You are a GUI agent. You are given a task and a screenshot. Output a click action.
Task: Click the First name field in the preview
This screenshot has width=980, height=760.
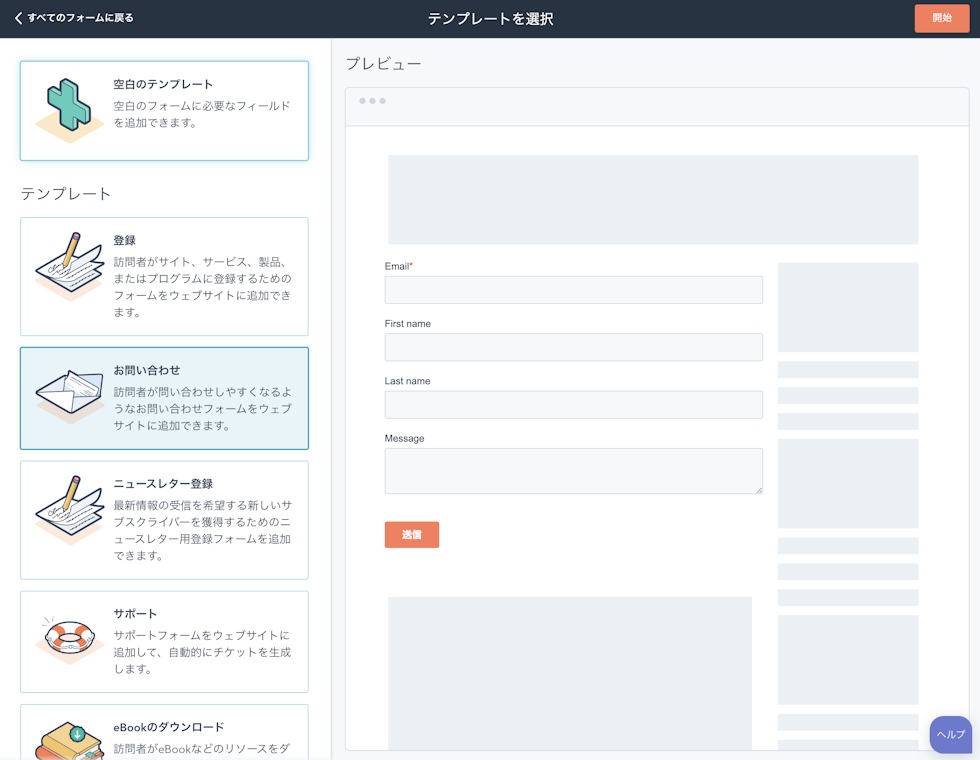coord(573,347)
